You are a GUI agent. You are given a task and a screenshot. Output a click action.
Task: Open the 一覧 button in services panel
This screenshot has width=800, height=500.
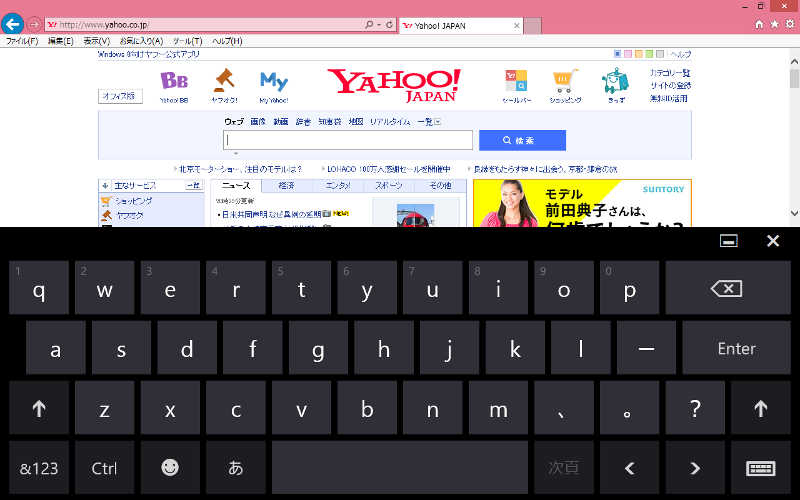click(194, 185)
